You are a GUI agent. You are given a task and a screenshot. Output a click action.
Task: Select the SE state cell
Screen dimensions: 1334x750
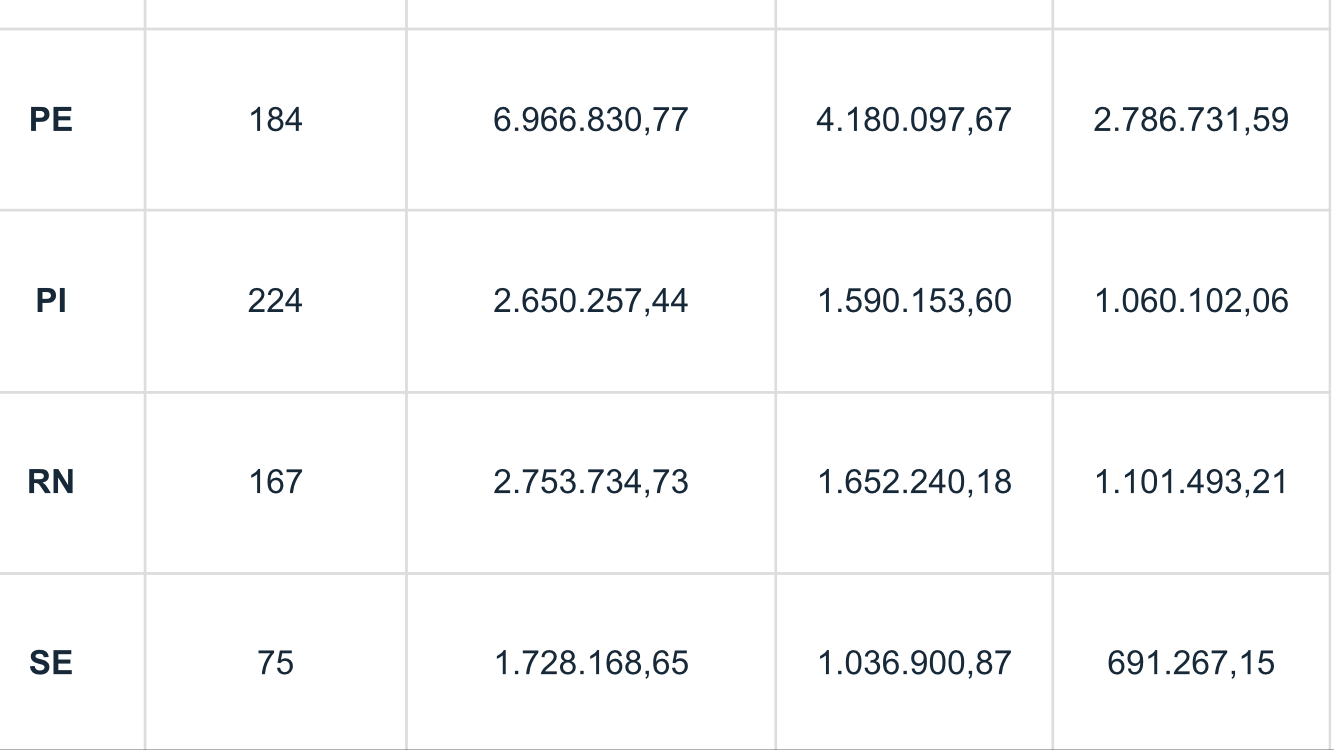[51, 663]
